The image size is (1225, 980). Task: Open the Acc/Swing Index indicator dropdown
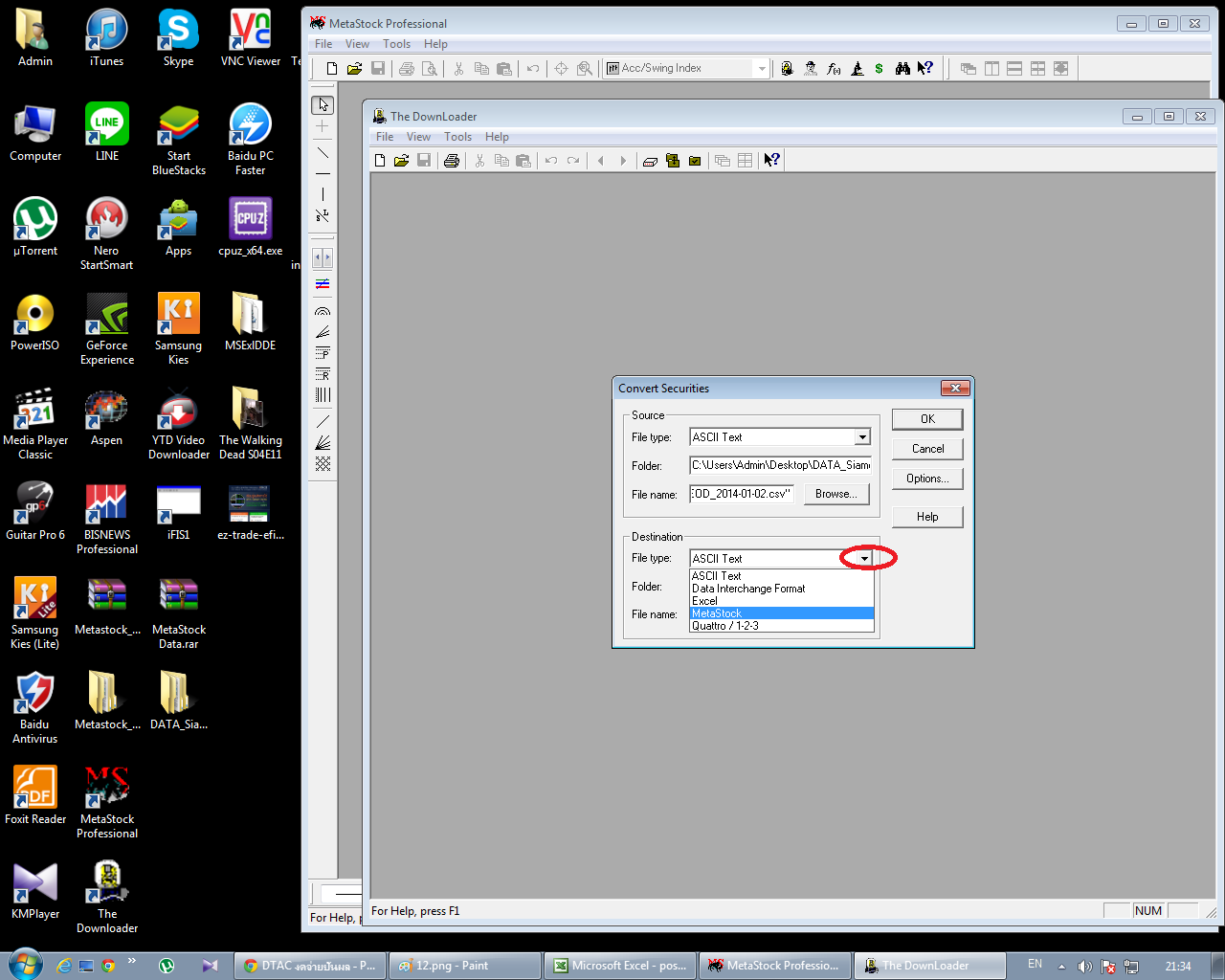click(762, 68)
